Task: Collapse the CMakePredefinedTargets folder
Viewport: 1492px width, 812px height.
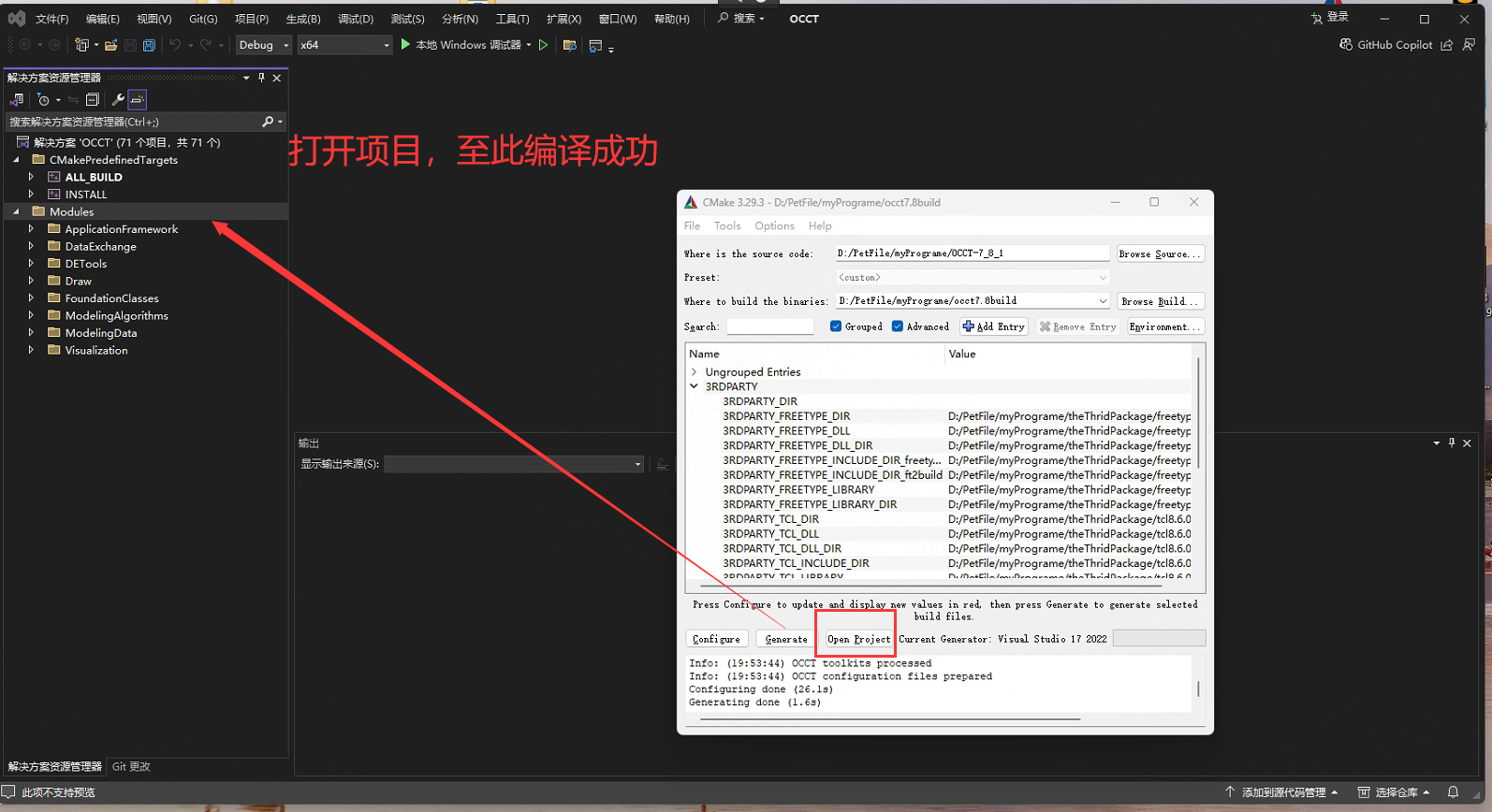Action: (16, 160)
